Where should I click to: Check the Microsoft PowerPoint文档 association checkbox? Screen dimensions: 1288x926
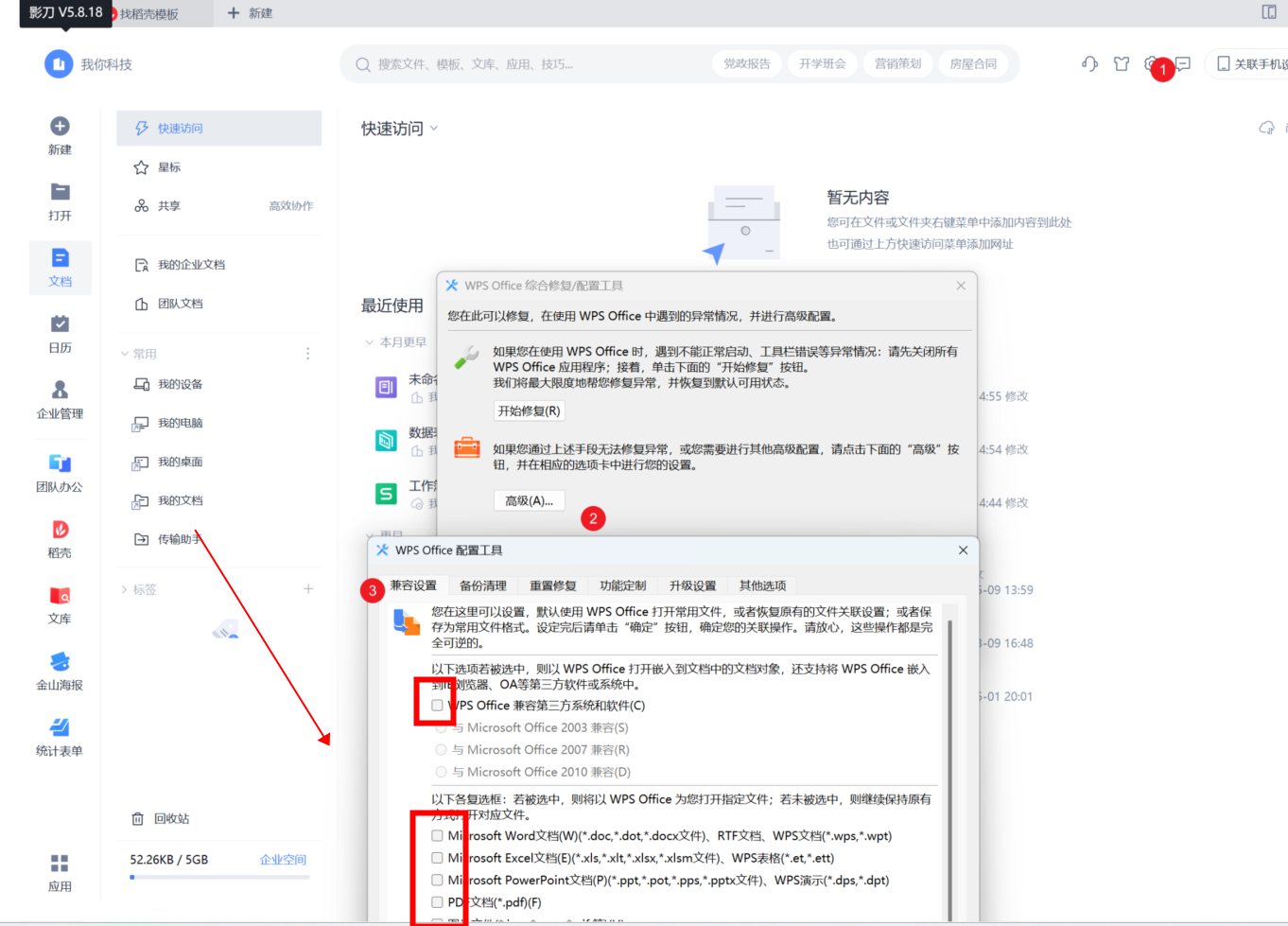click(437, 881)
